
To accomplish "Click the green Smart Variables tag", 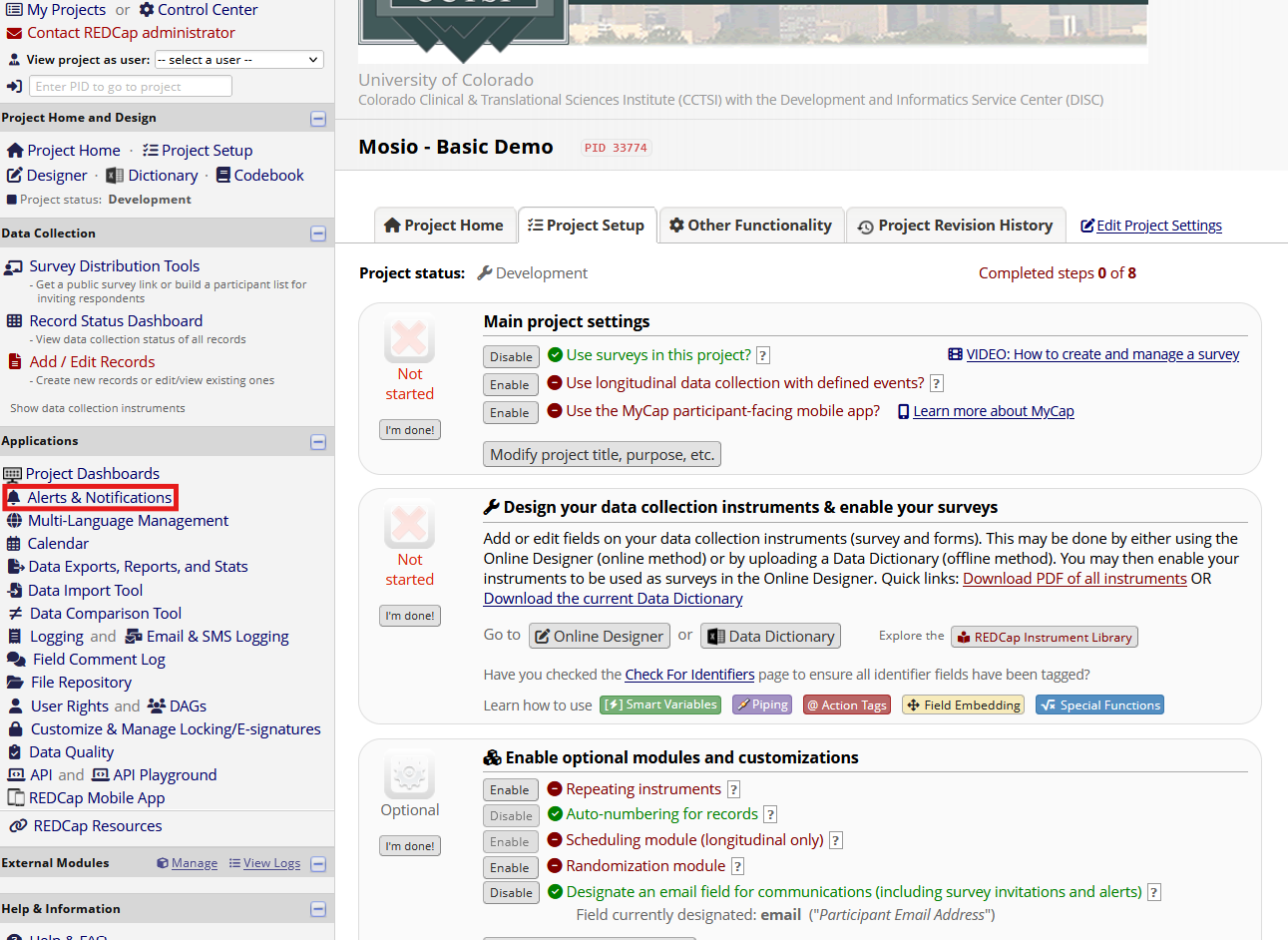I will (660, 705).
